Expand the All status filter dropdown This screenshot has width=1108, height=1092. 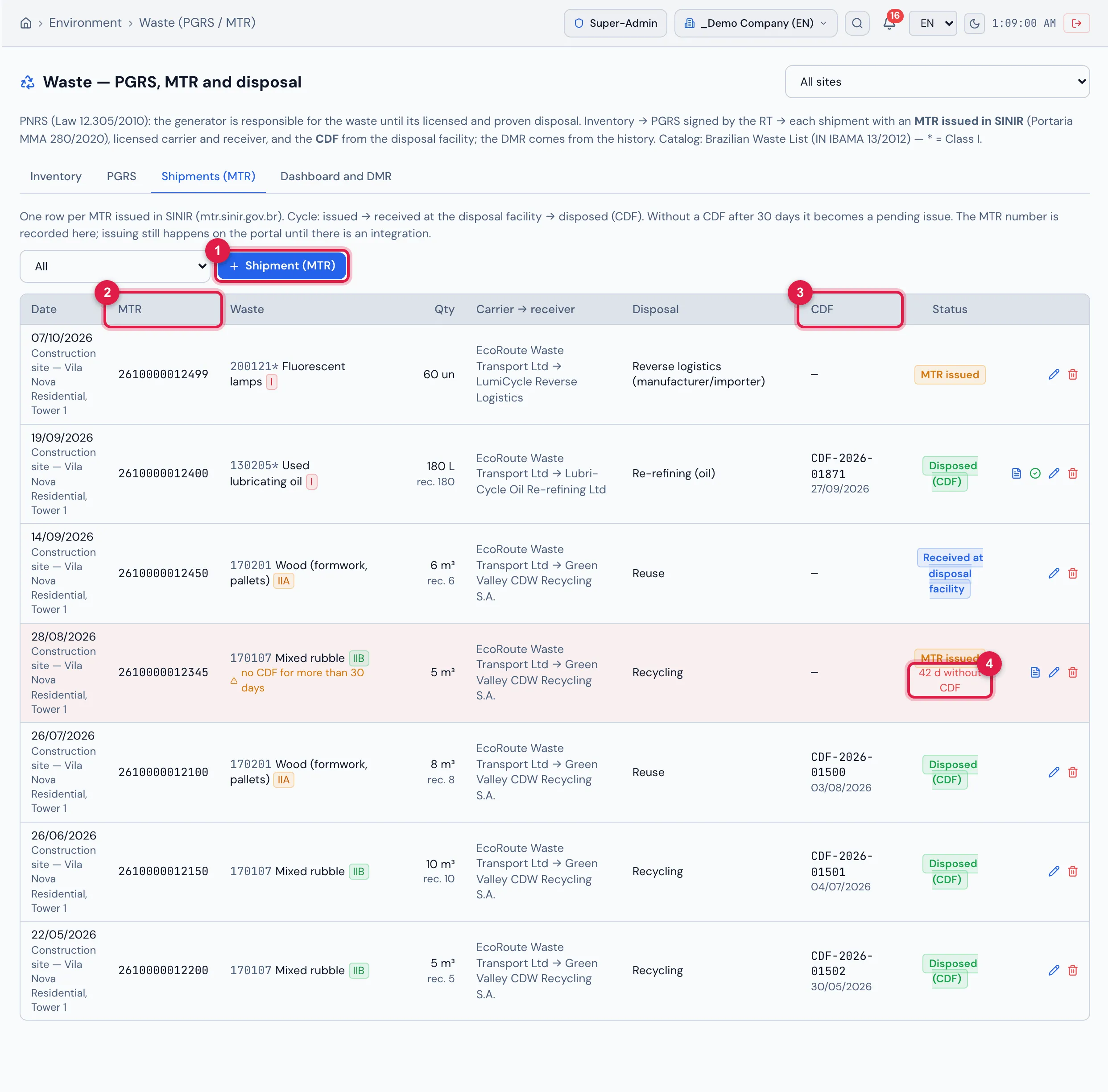115,266
